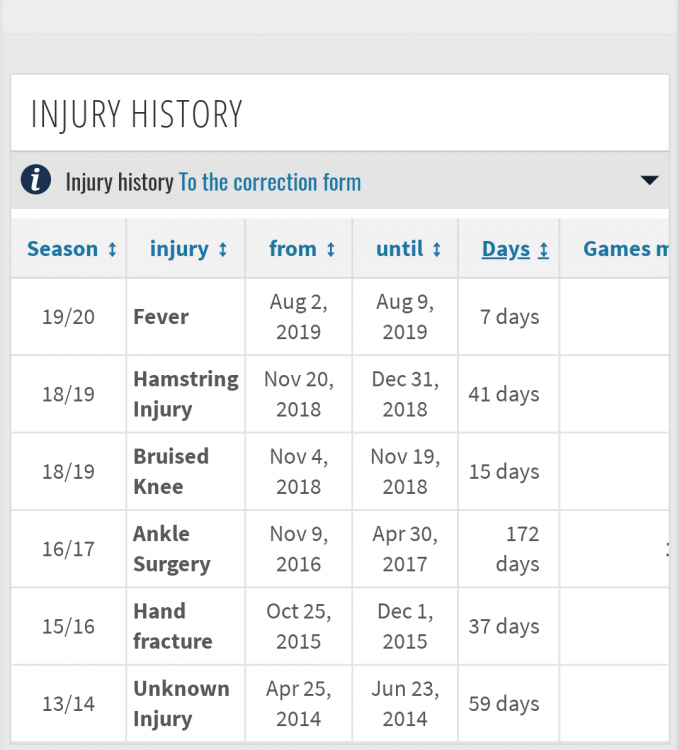This screenshot has width=680, height=750.
Task: Click the info icon beside Injury history
Action: [36, 180]
